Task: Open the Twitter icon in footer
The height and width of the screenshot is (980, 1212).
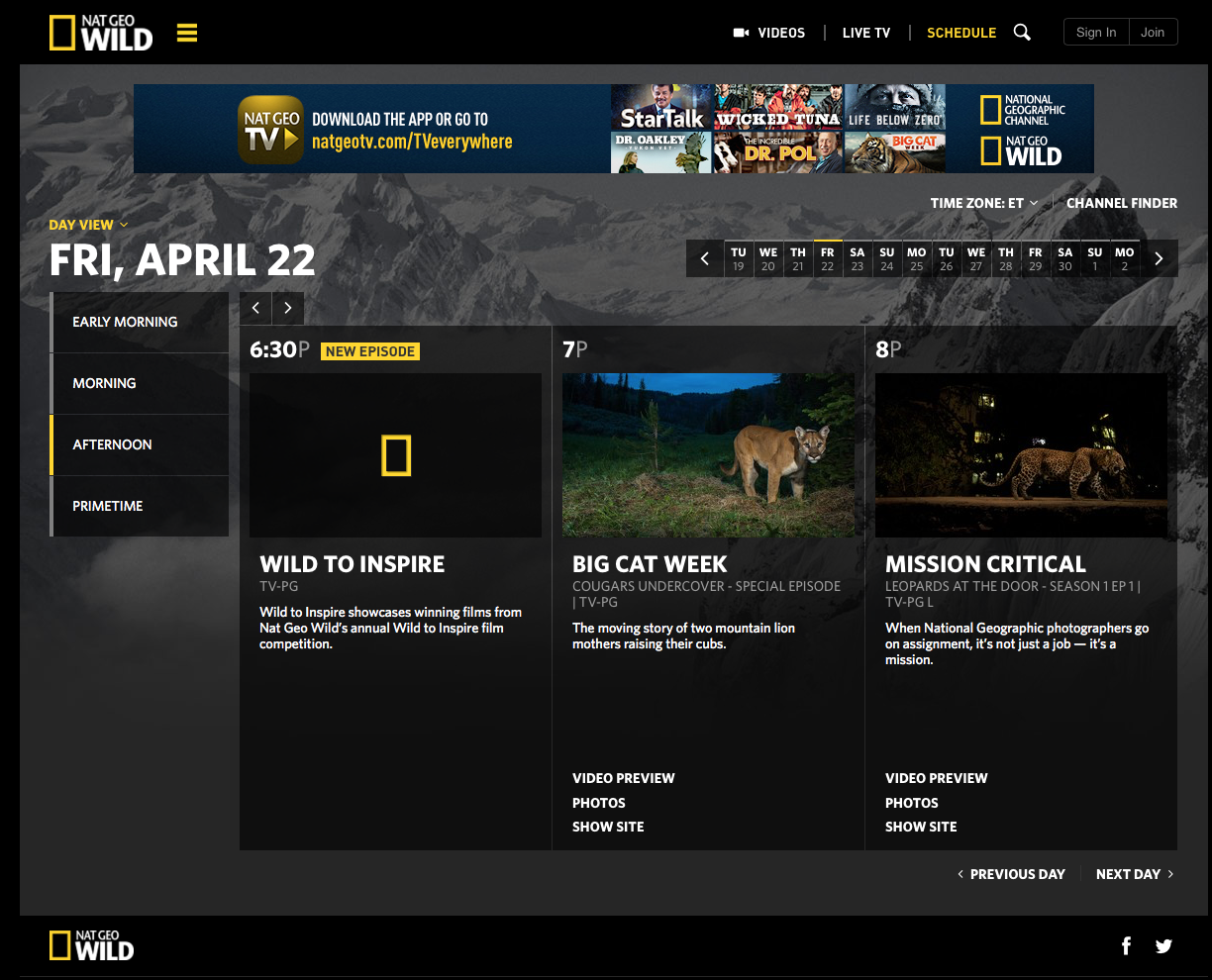Action: tap(1163, 946)
